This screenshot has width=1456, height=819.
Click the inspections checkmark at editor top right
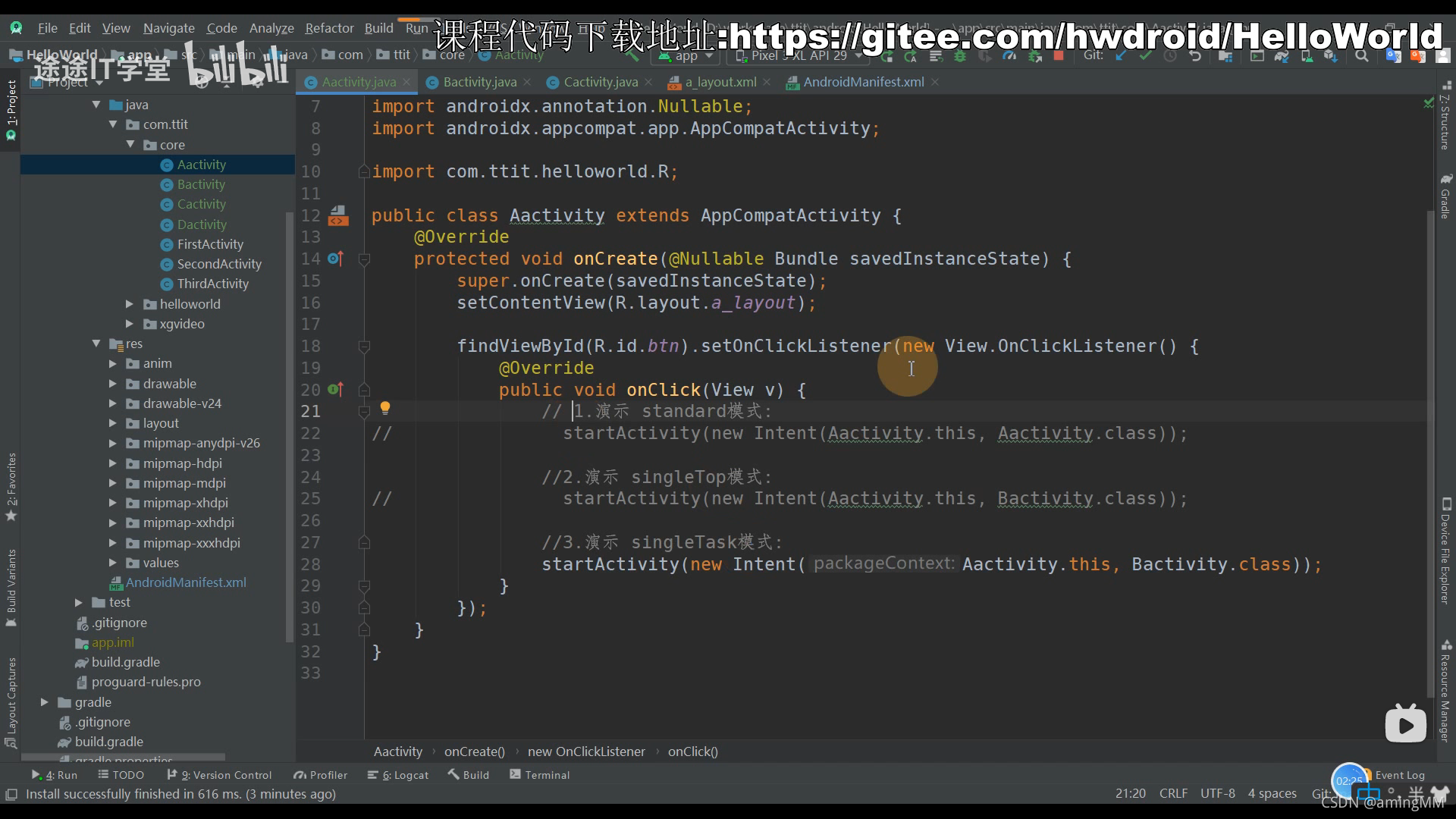1429,104
